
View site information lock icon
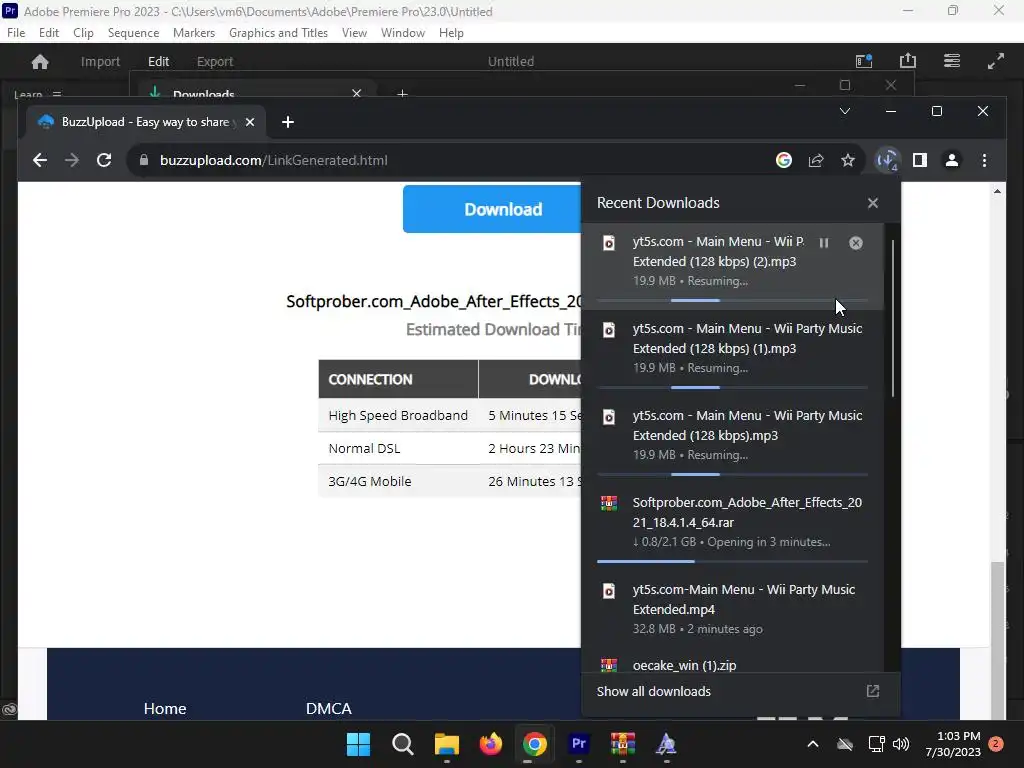pyautogui.click(x=144, y=160)
